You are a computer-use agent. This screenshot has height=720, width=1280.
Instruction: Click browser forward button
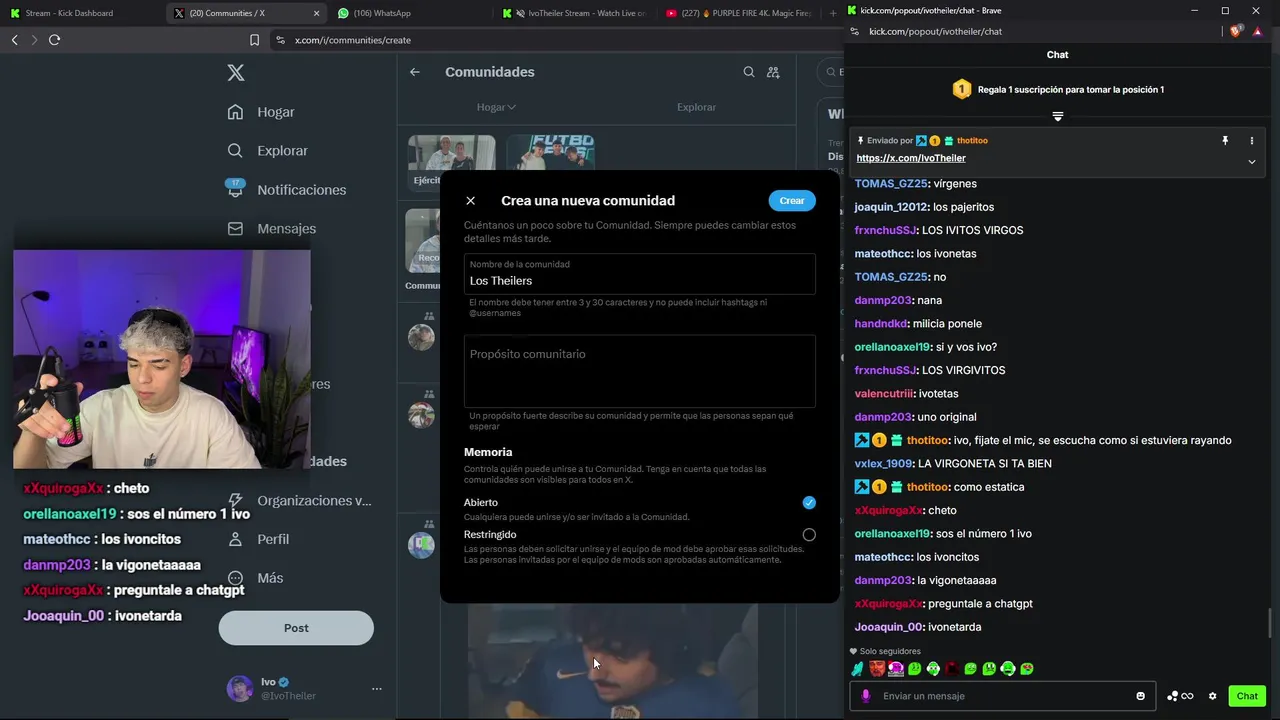34,40
